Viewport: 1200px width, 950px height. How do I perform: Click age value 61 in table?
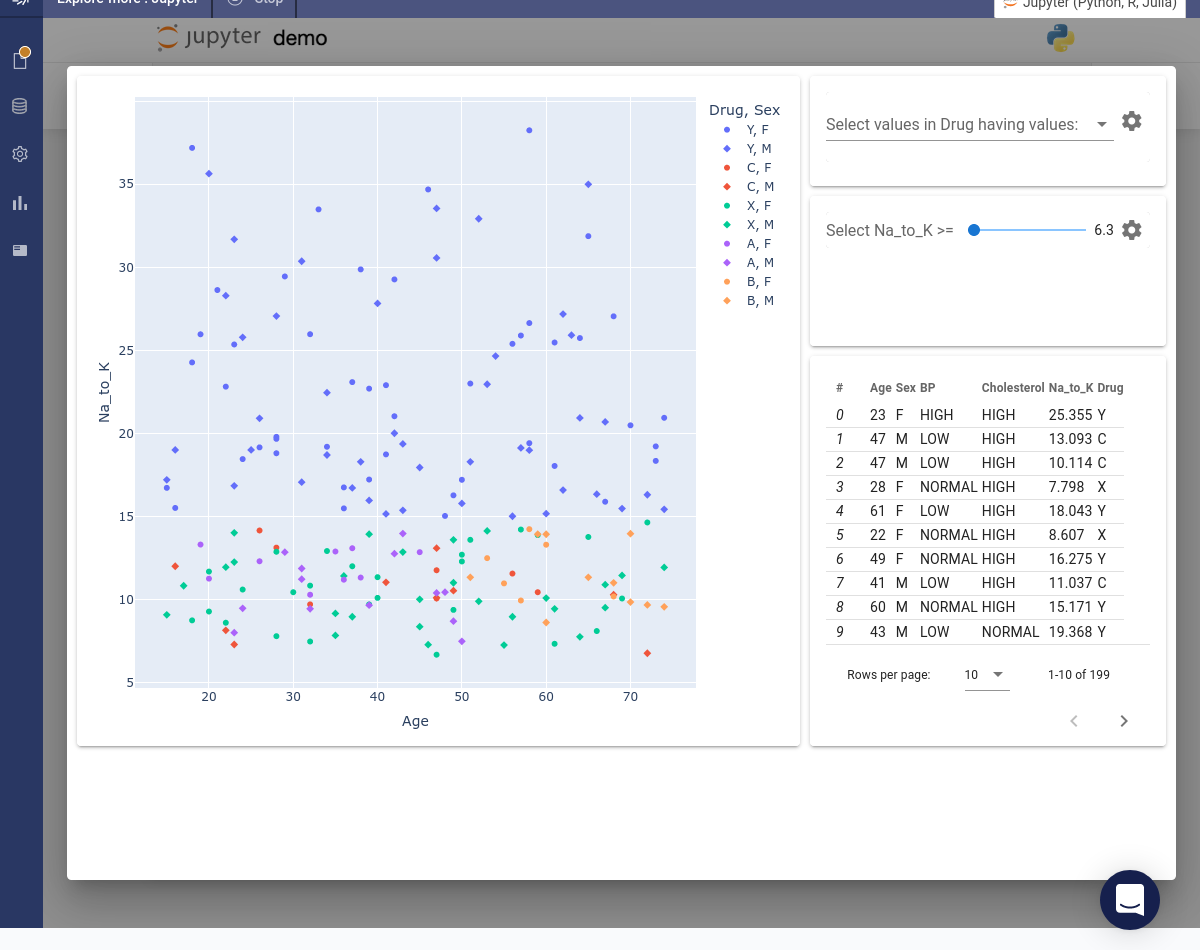(878, 511)
